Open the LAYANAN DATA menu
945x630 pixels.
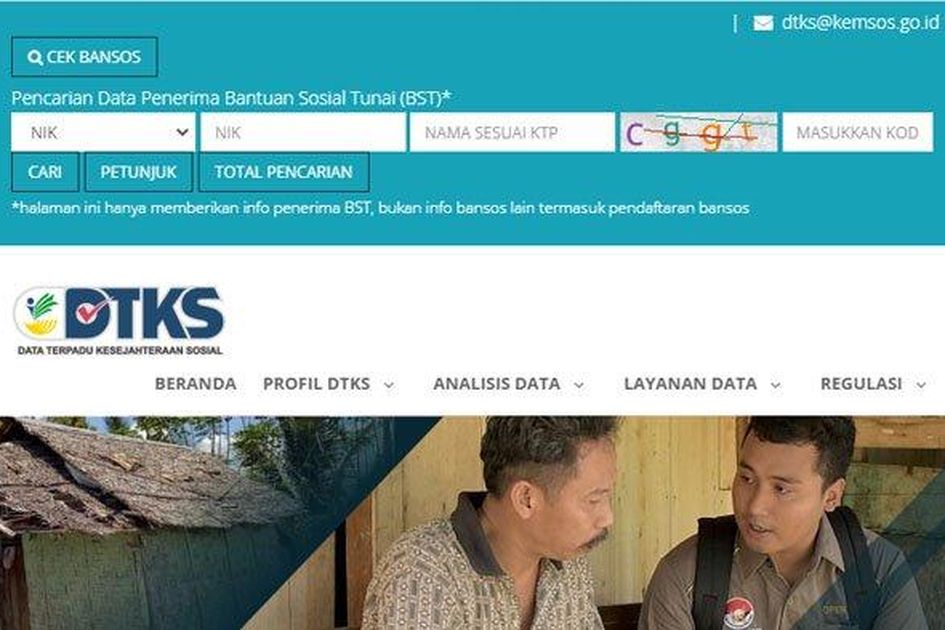(690, 383)
